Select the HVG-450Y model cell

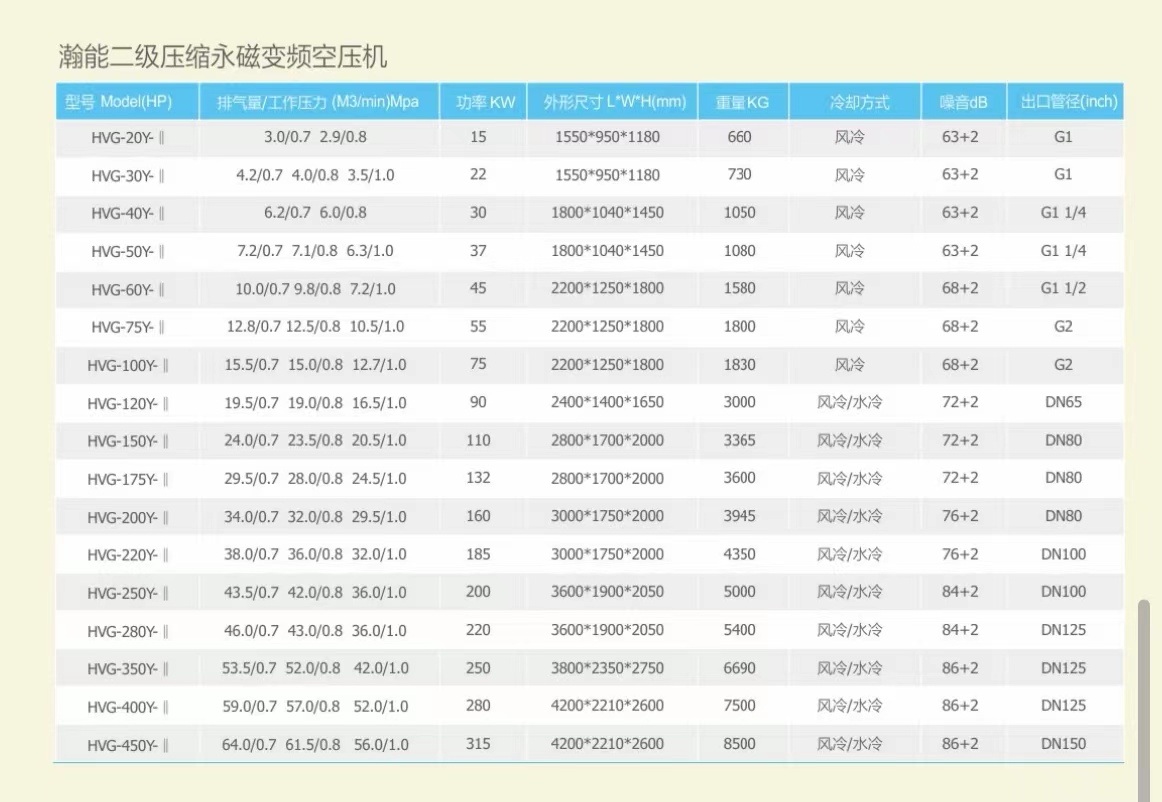click(127, 744)
